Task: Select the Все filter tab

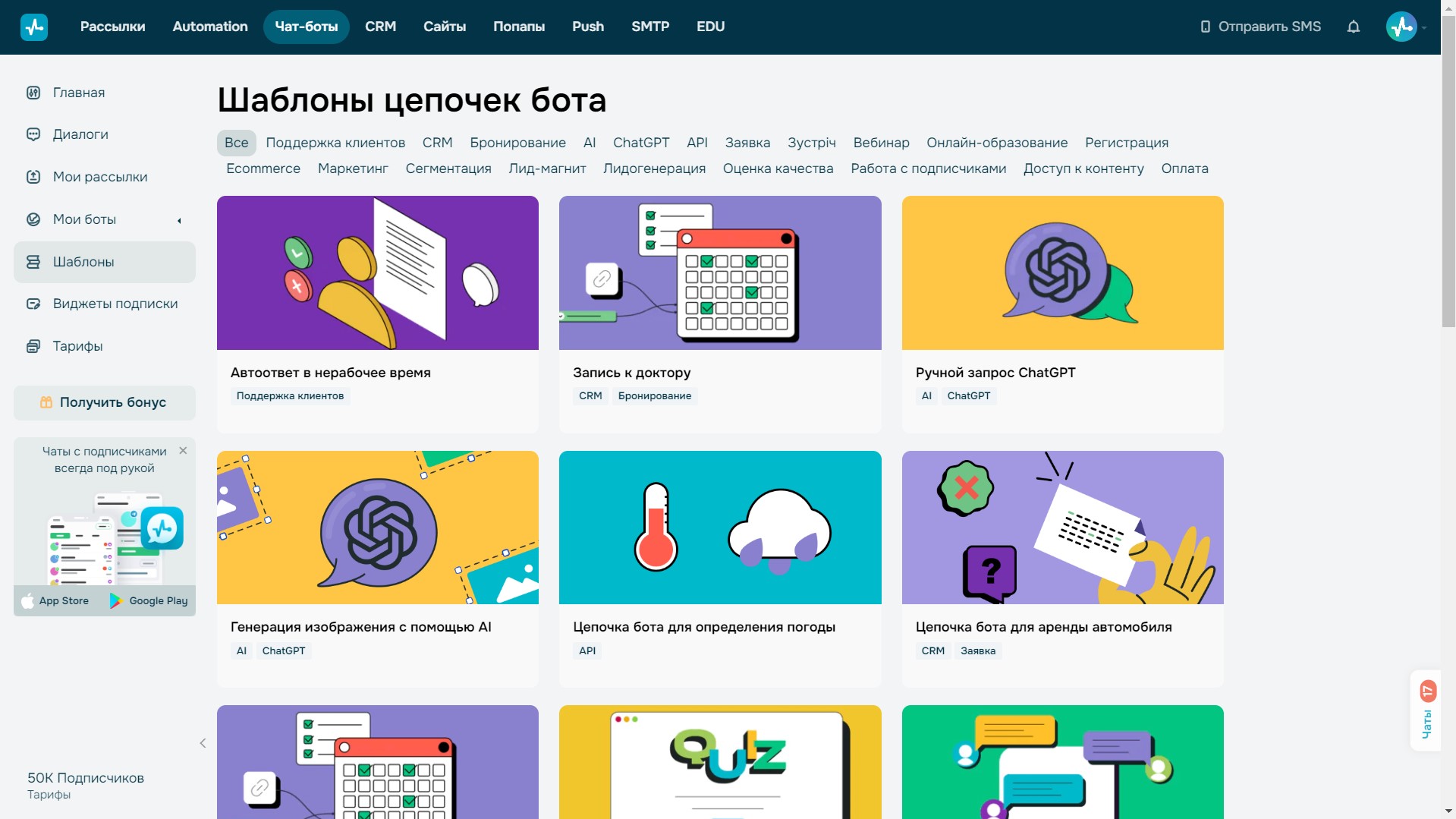Action: point(237,143)
